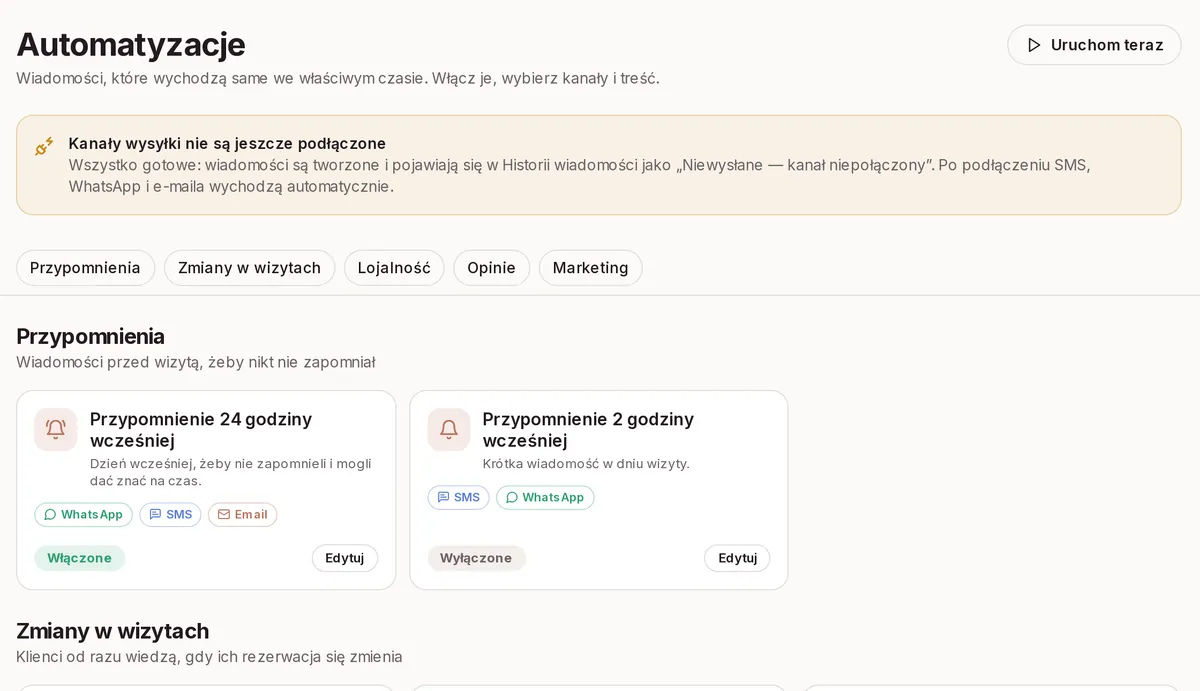Click the text "Klienci od razu wiedzą, gdy ich rezerwacja się zmienia"
Screen dimensions: 1200x691
(209, 657)
